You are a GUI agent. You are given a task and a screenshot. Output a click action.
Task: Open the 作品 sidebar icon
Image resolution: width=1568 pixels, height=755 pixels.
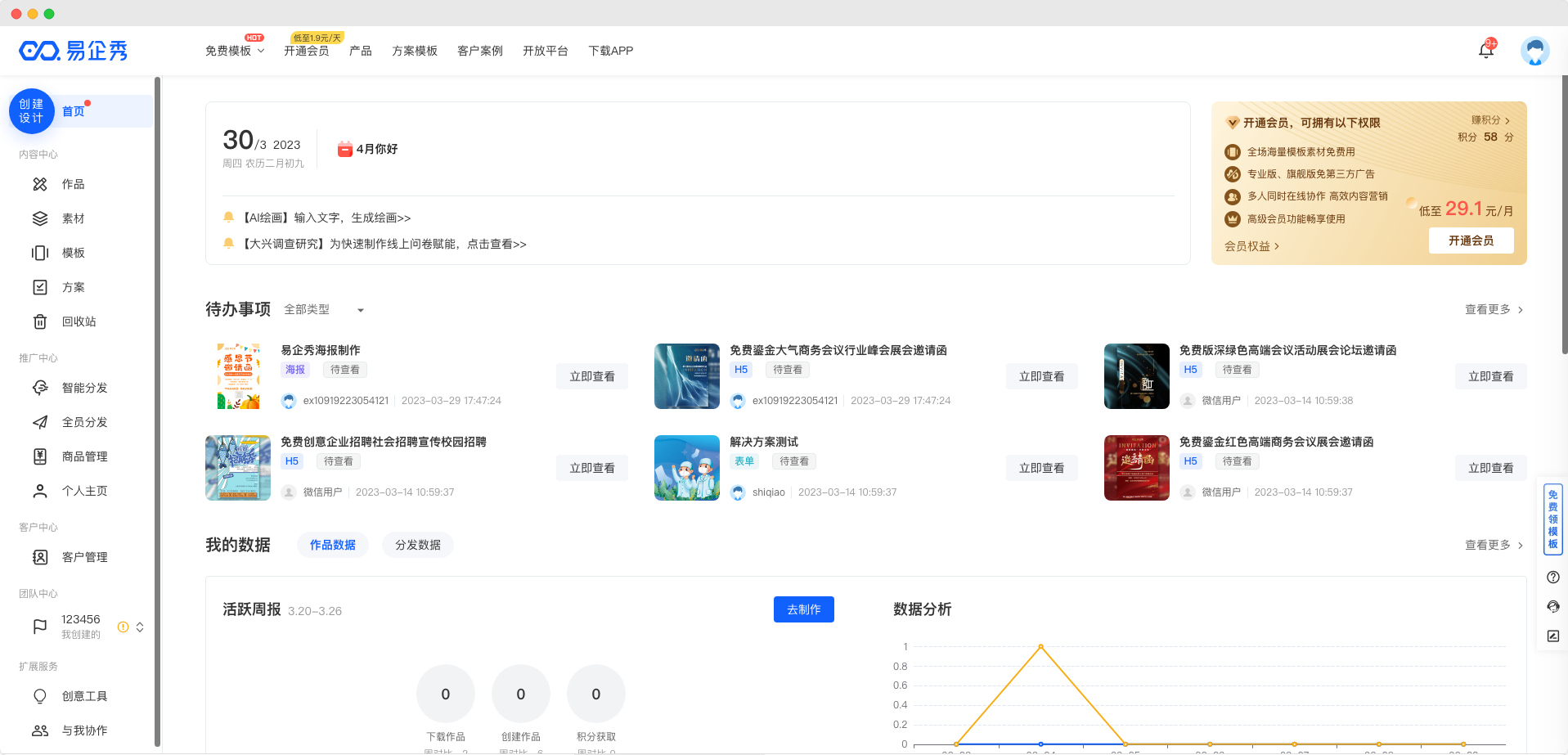pyautogui.click(x=40, y=185)
